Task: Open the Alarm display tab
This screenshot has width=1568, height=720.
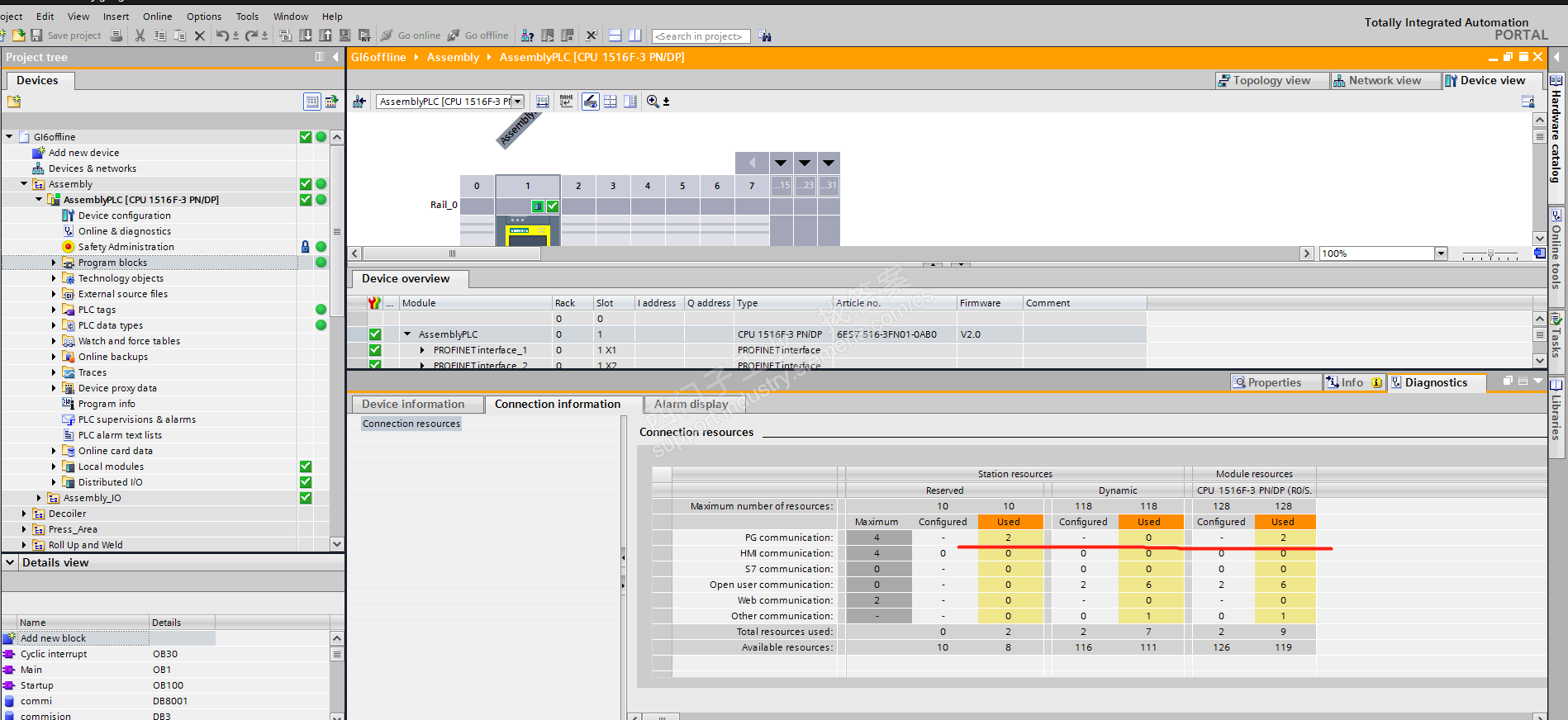Action: tap(691, 404)
